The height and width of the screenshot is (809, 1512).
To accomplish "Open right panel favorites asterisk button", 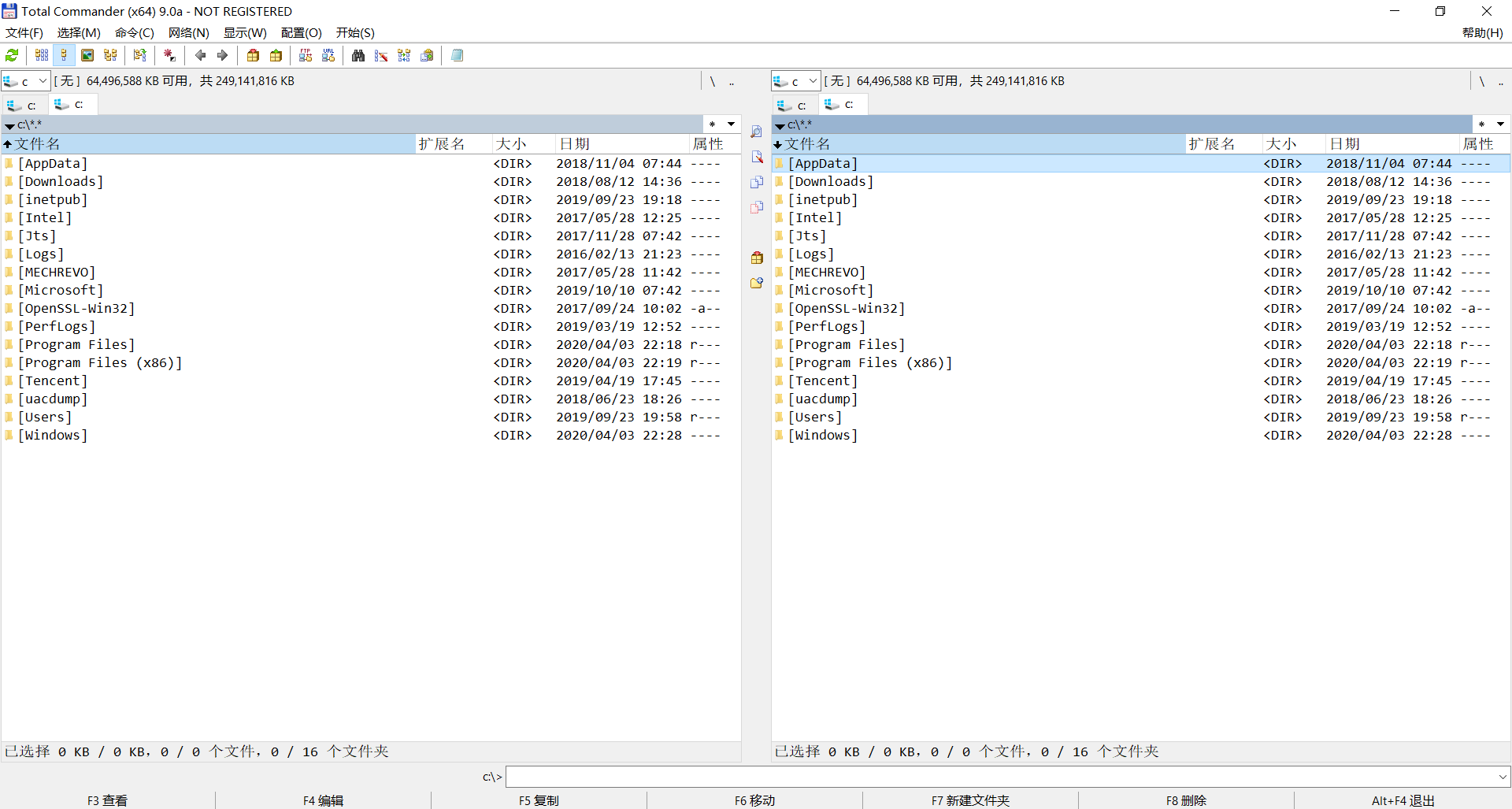I will [1481, 124].
